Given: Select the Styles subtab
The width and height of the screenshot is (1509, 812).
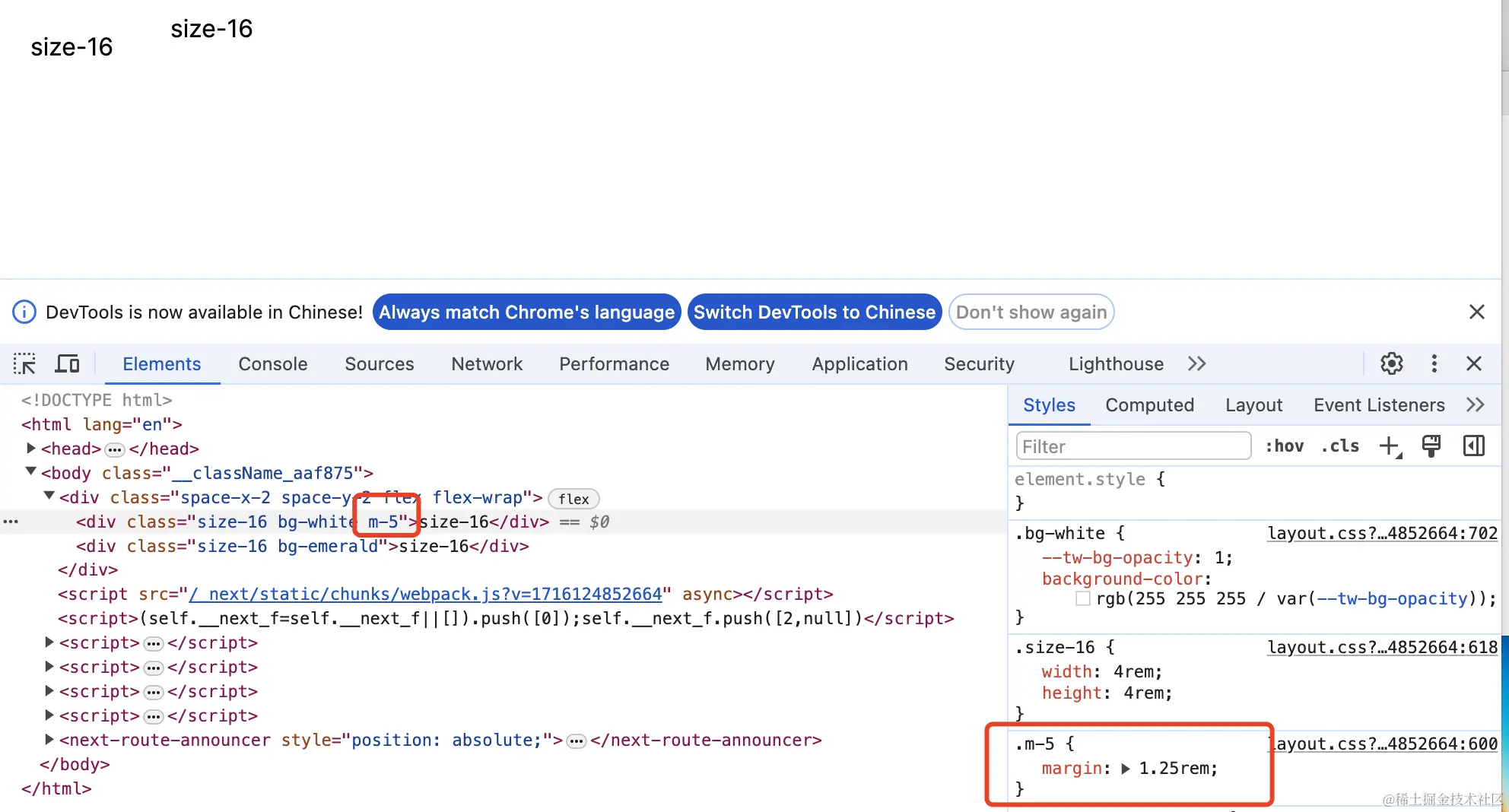Looking at the screenshot, I should click(x=1050, y=405).
